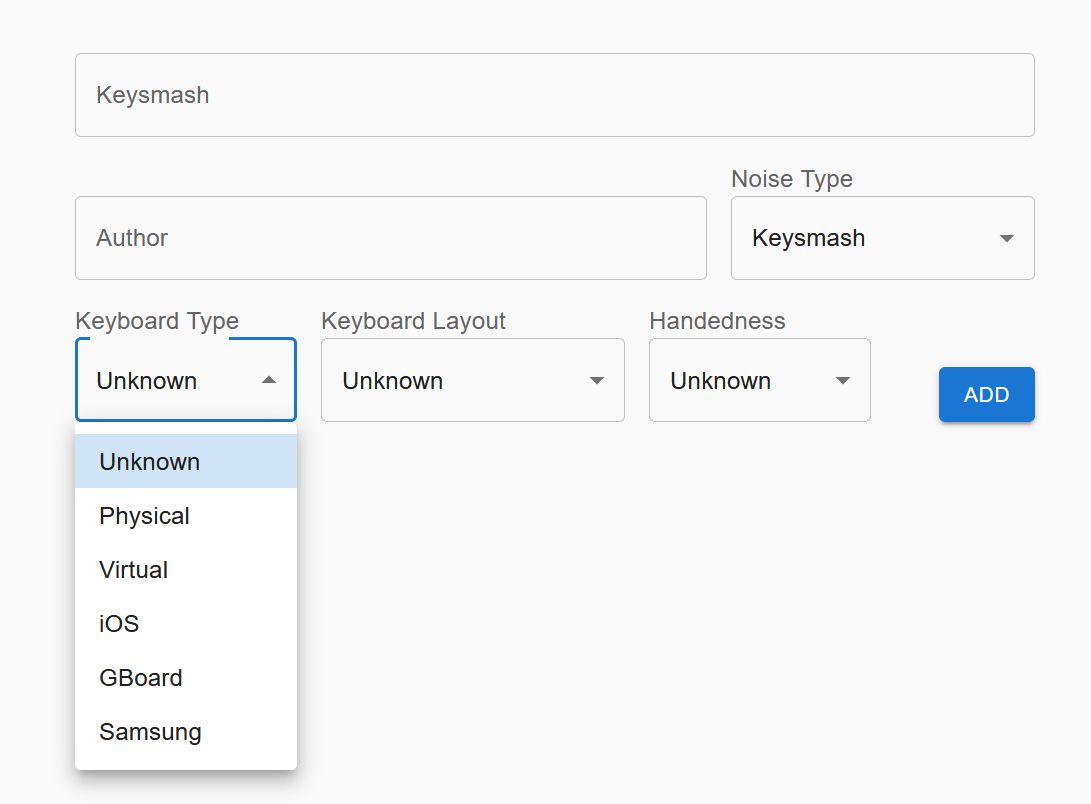1091x804 pixels.
Task: Click the Keyboard Layout field label
Action: coord(413,321)
